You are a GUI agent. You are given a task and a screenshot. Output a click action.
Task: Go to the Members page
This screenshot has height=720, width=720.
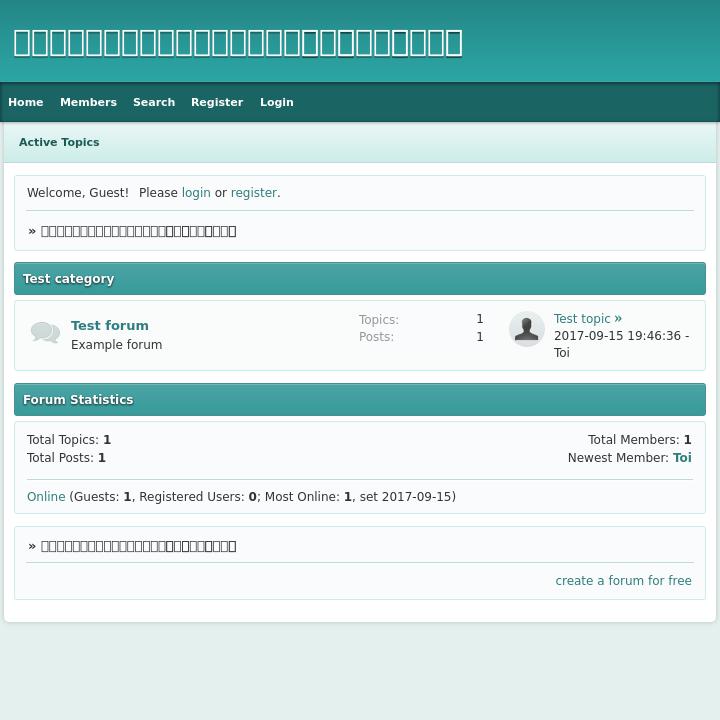coord(88,102)
